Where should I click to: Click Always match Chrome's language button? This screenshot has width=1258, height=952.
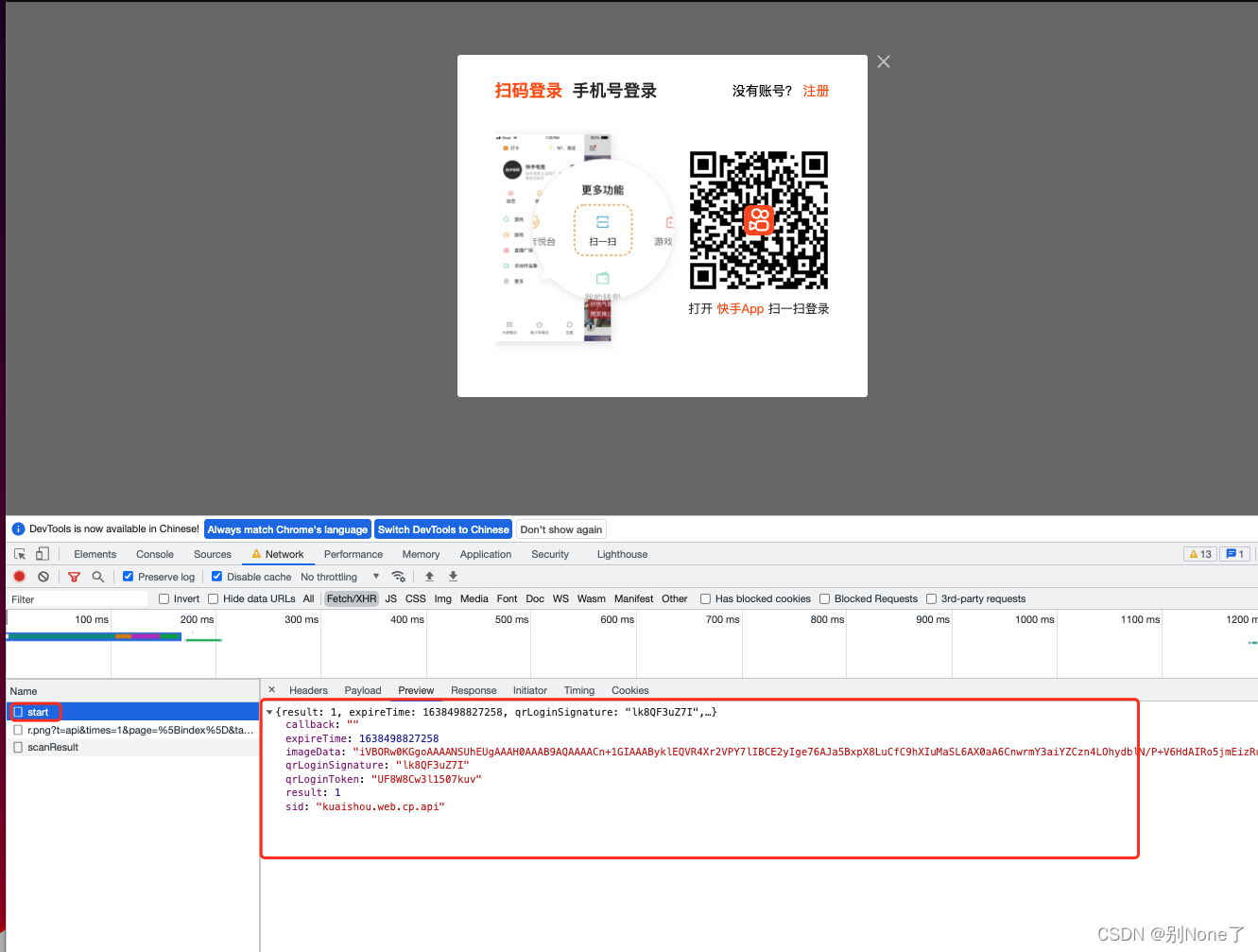tap(287, 529)
